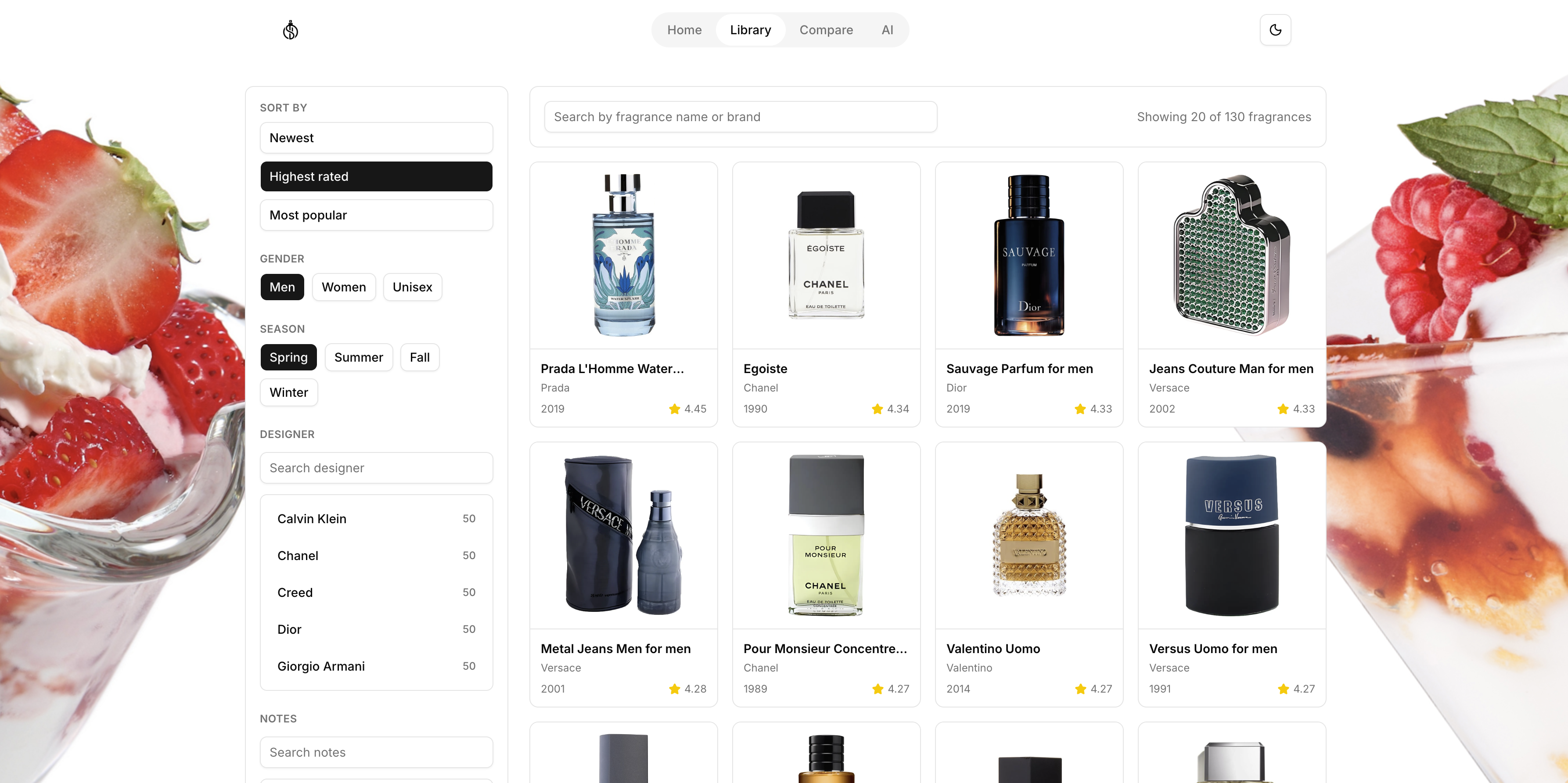1568x783 pixels.
Task: Click the Metal Jeans Men for men title
Action: [615, 649]
